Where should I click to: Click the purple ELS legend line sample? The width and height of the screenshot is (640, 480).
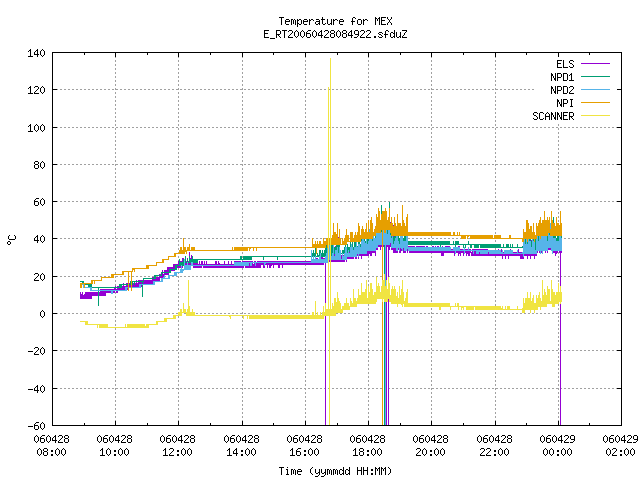coord(595,64)
